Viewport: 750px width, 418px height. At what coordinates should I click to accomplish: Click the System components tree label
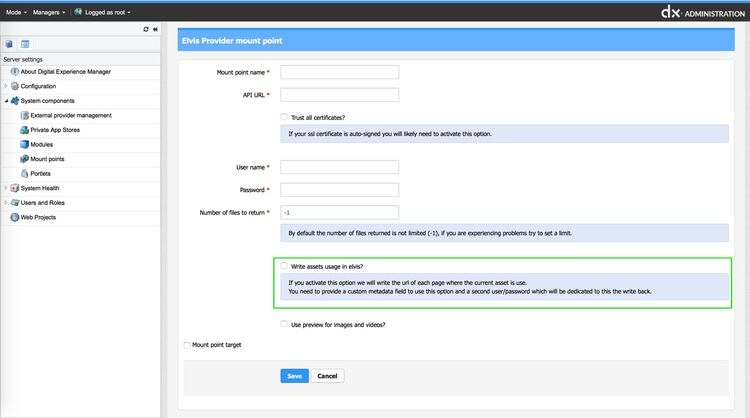click(47, 101)
